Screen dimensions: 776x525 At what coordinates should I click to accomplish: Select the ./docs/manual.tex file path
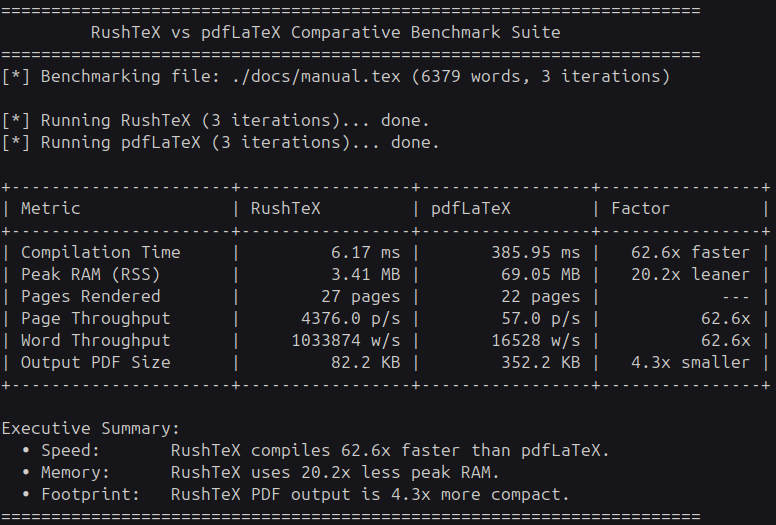(x=316, y=77)
